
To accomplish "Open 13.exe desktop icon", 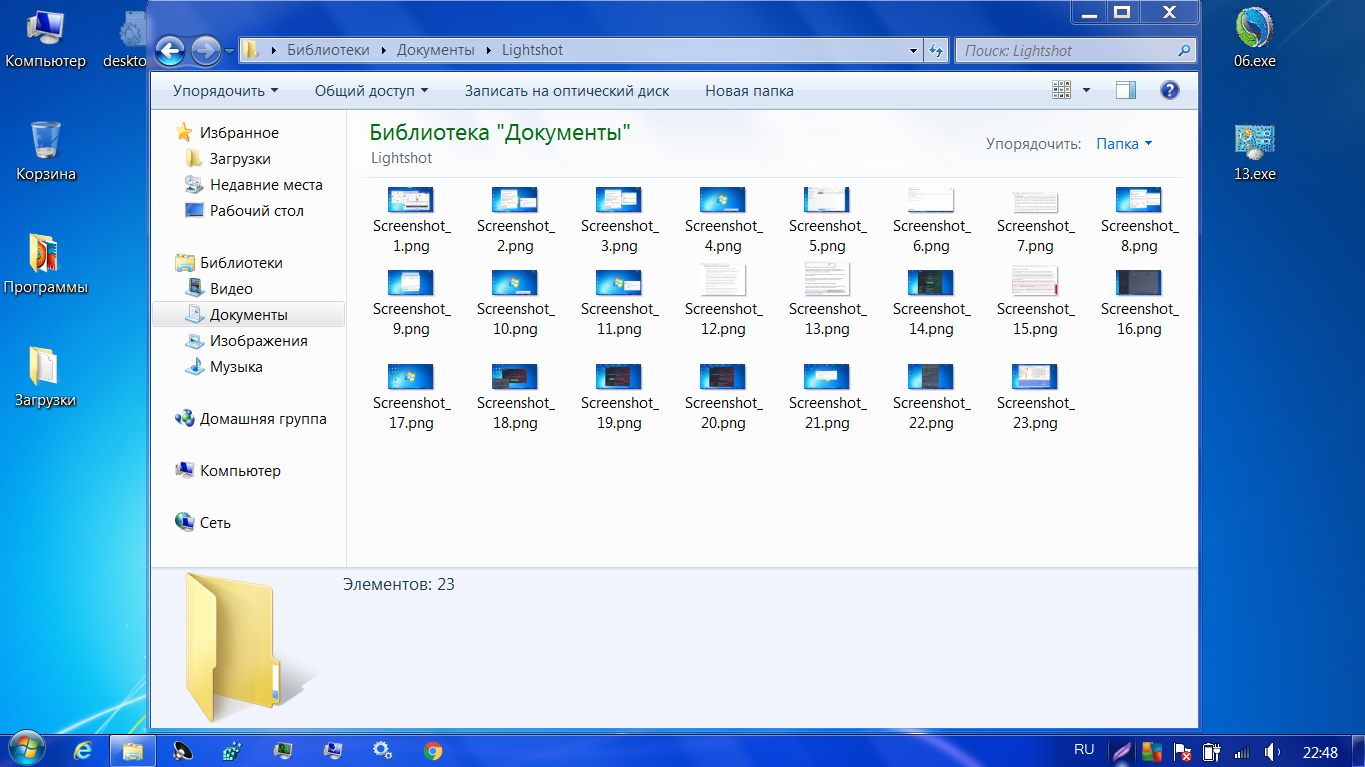I will pos(1254,152).
